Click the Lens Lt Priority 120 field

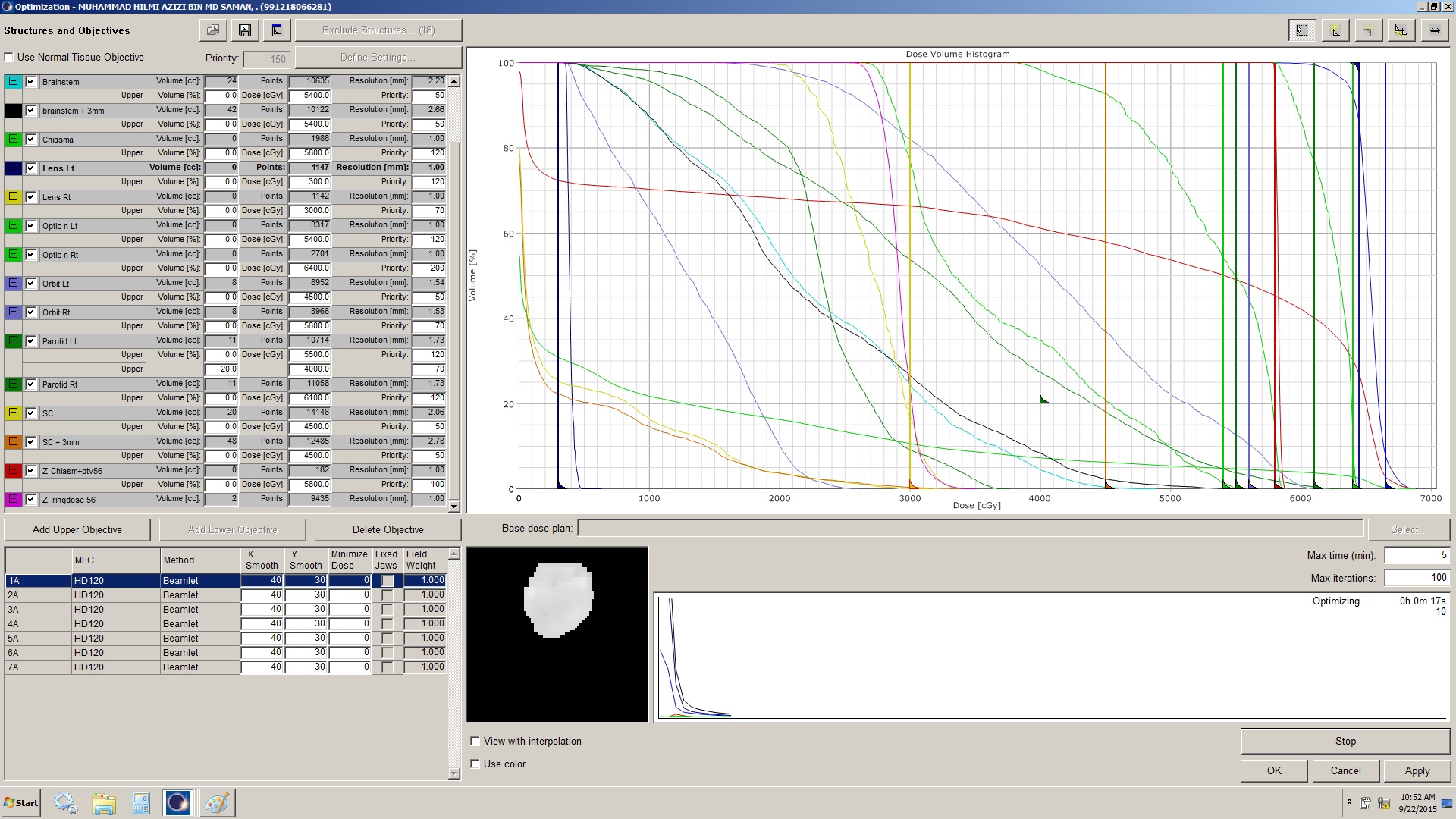(429, 182)
